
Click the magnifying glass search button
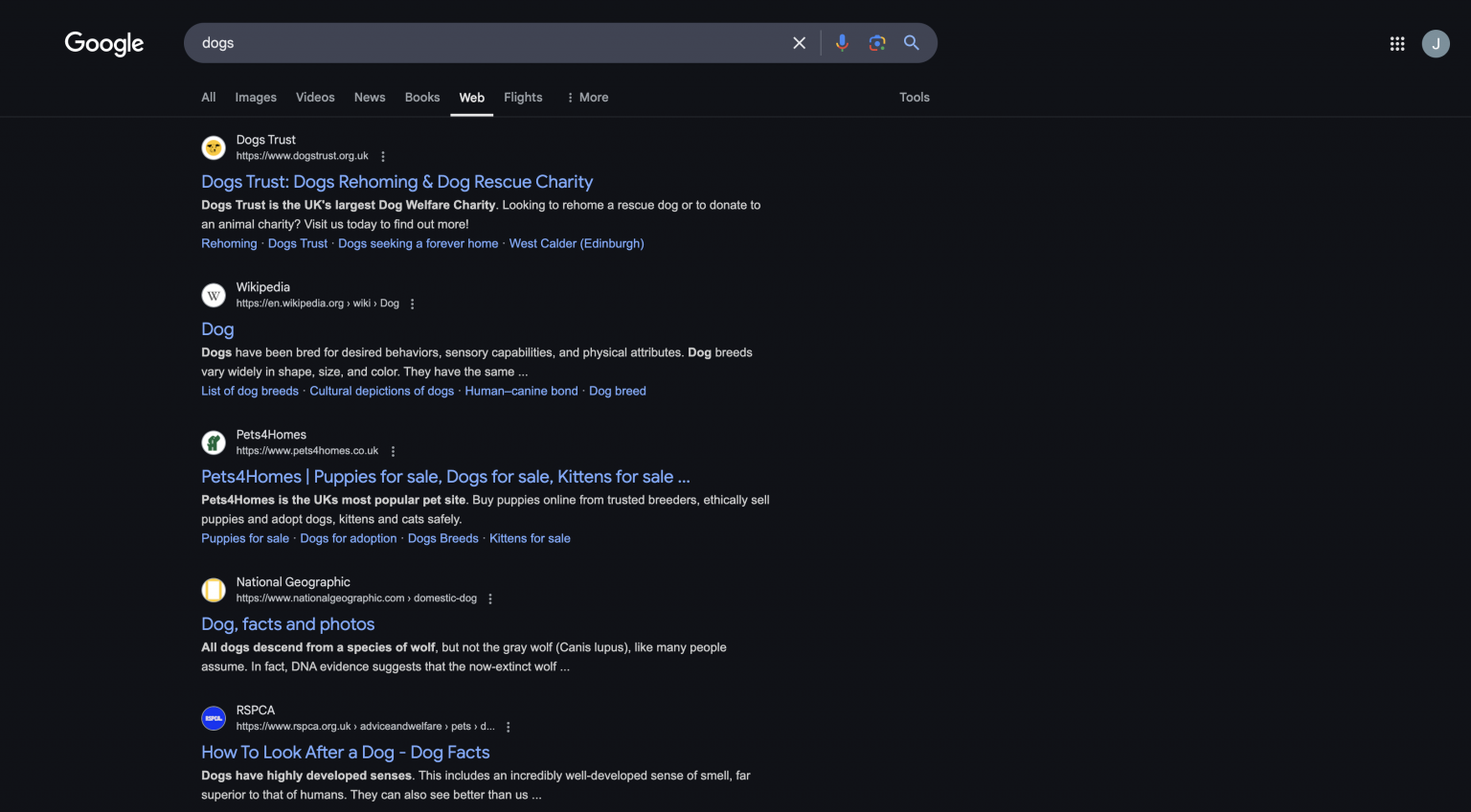[x=911, y=43]
